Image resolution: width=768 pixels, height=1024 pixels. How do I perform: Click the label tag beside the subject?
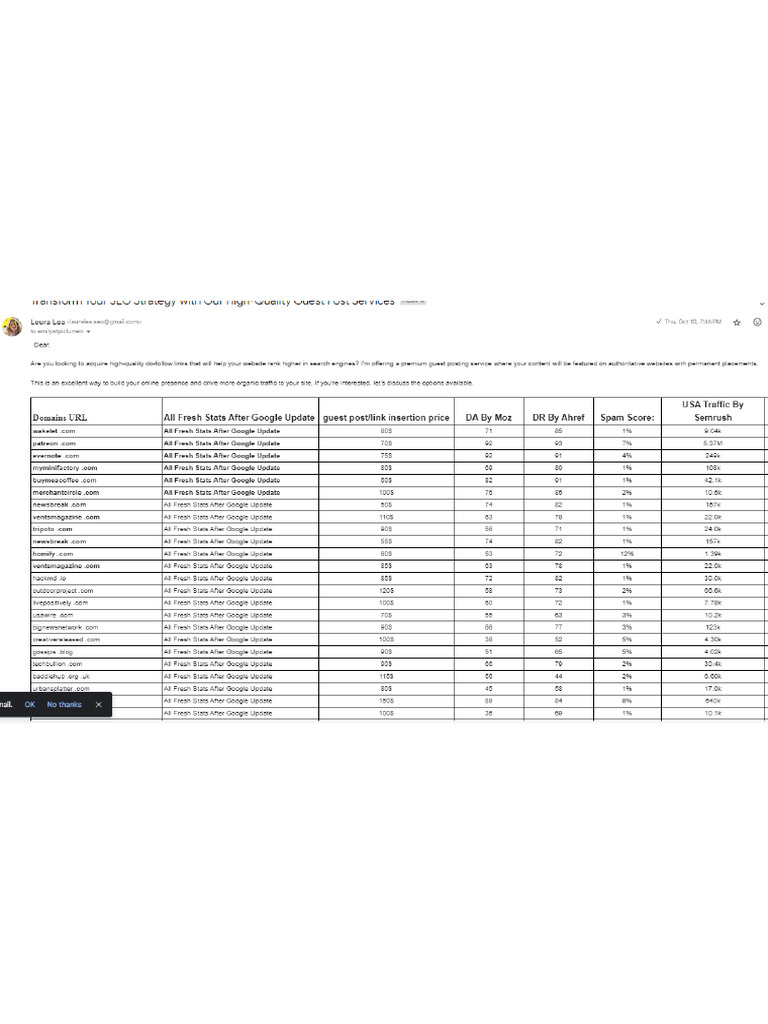tap(413, 302)
